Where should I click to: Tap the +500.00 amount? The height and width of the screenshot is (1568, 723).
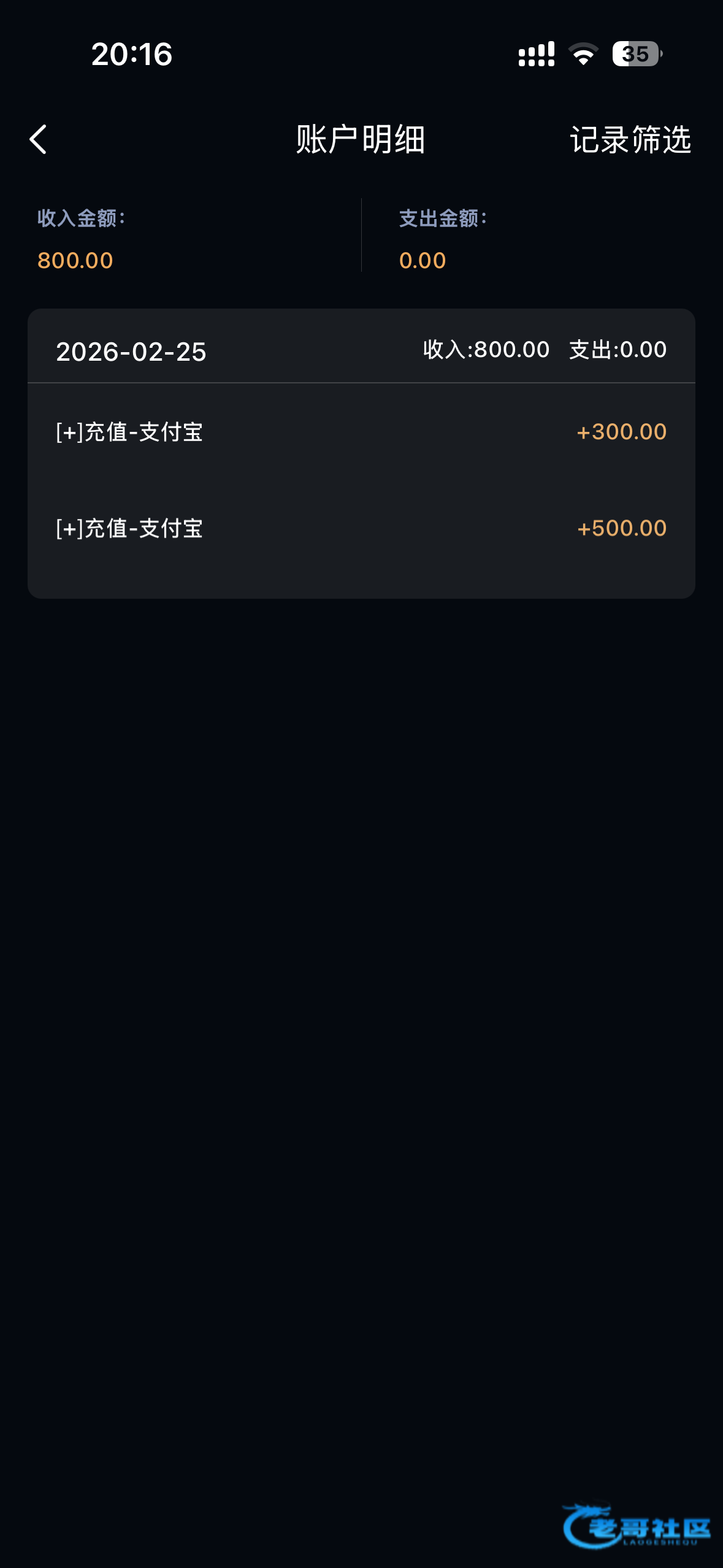pos(621,528)
